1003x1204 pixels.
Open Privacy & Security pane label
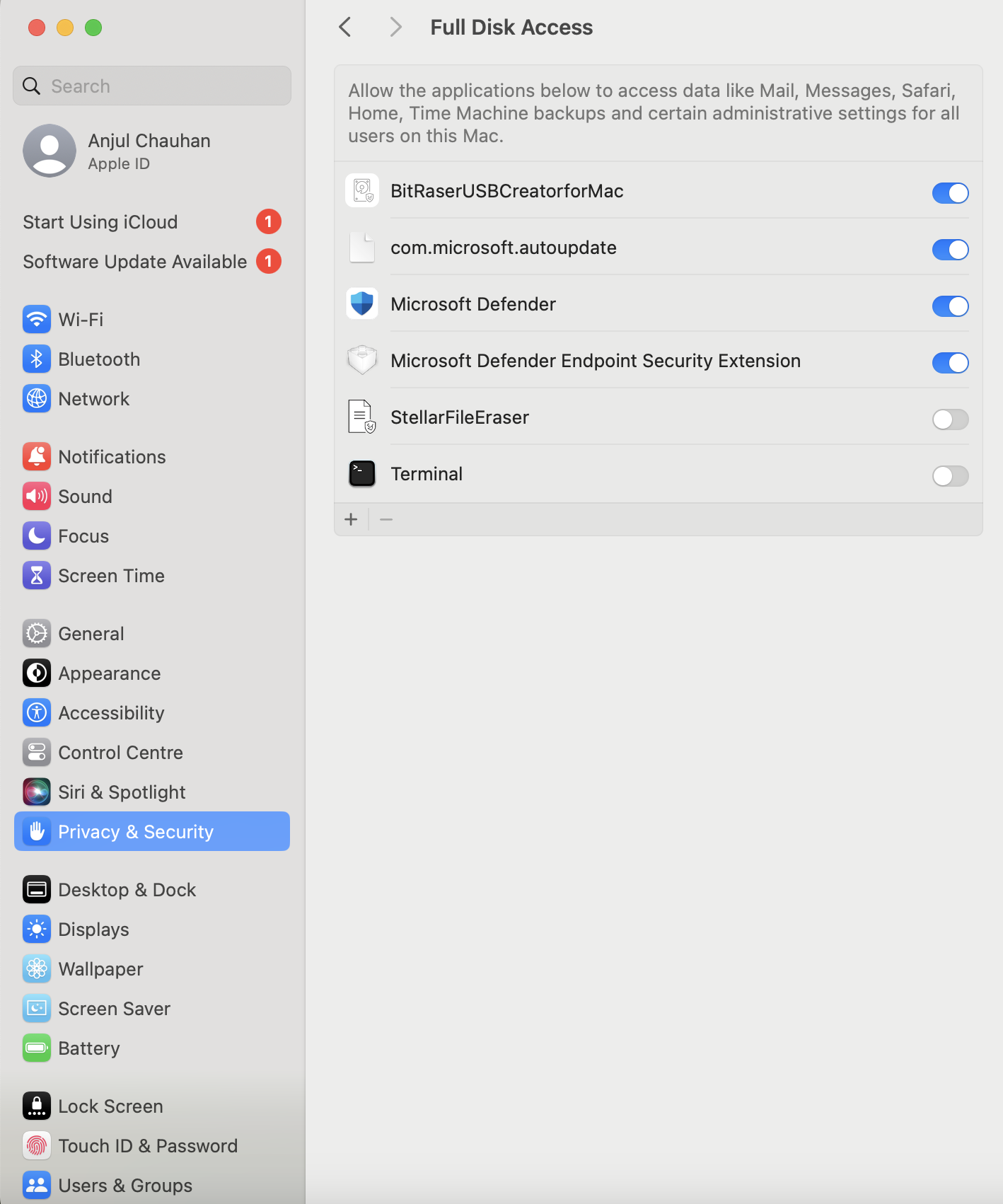pos(136,832)
